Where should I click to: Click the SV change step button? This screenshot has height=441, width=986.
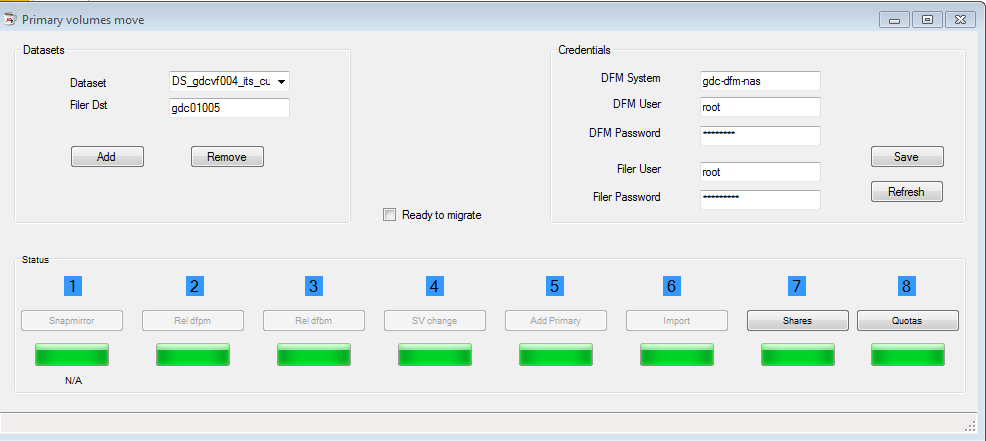point(435,320)
